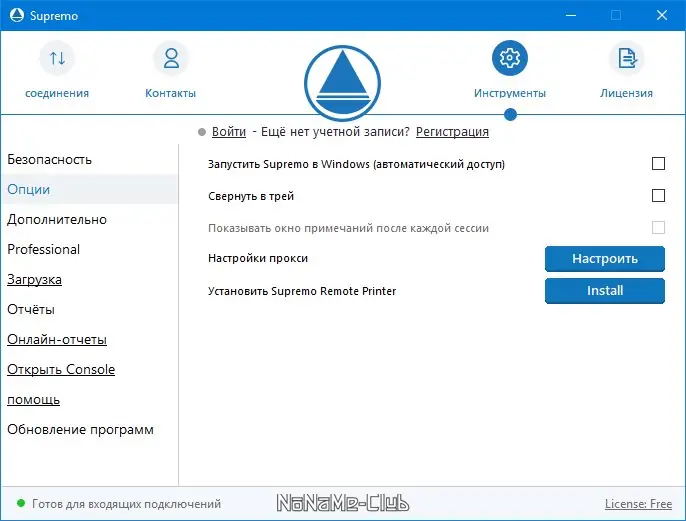Switch to the Контакты tab label
This screenshot has height=521, width=686.
171,93
